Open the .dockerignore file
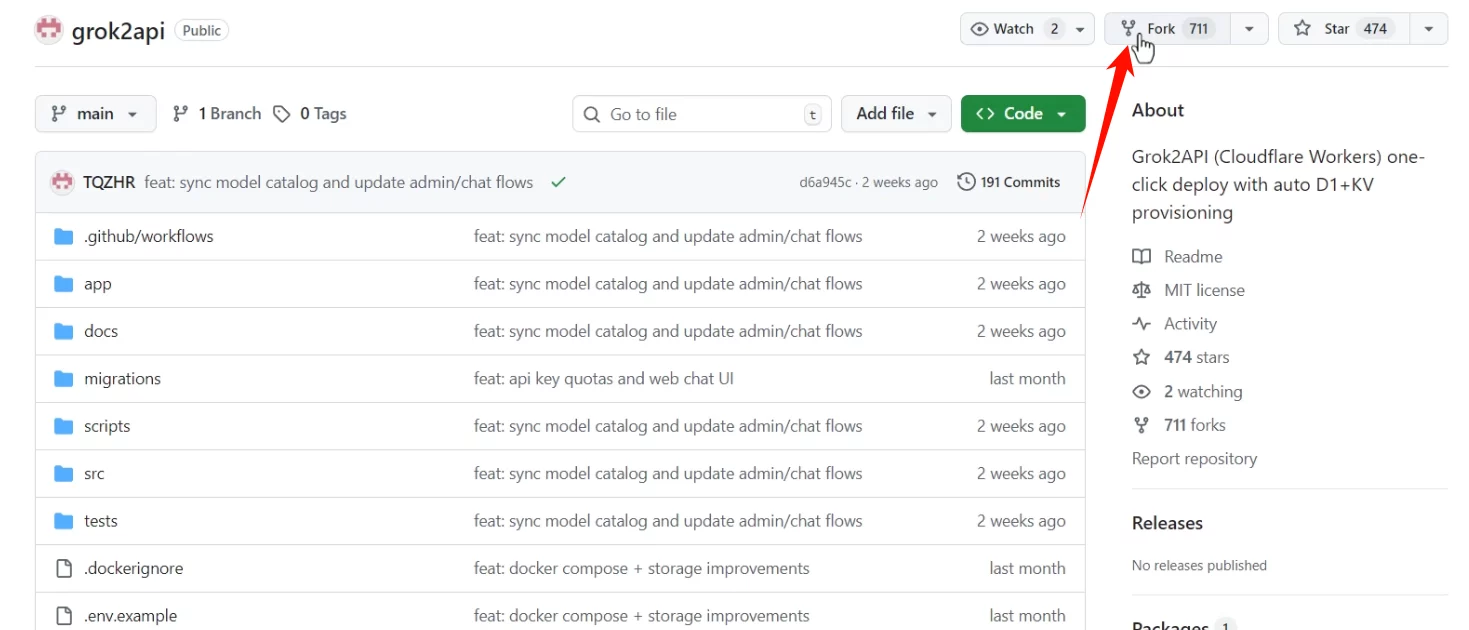 click(133, 569)
